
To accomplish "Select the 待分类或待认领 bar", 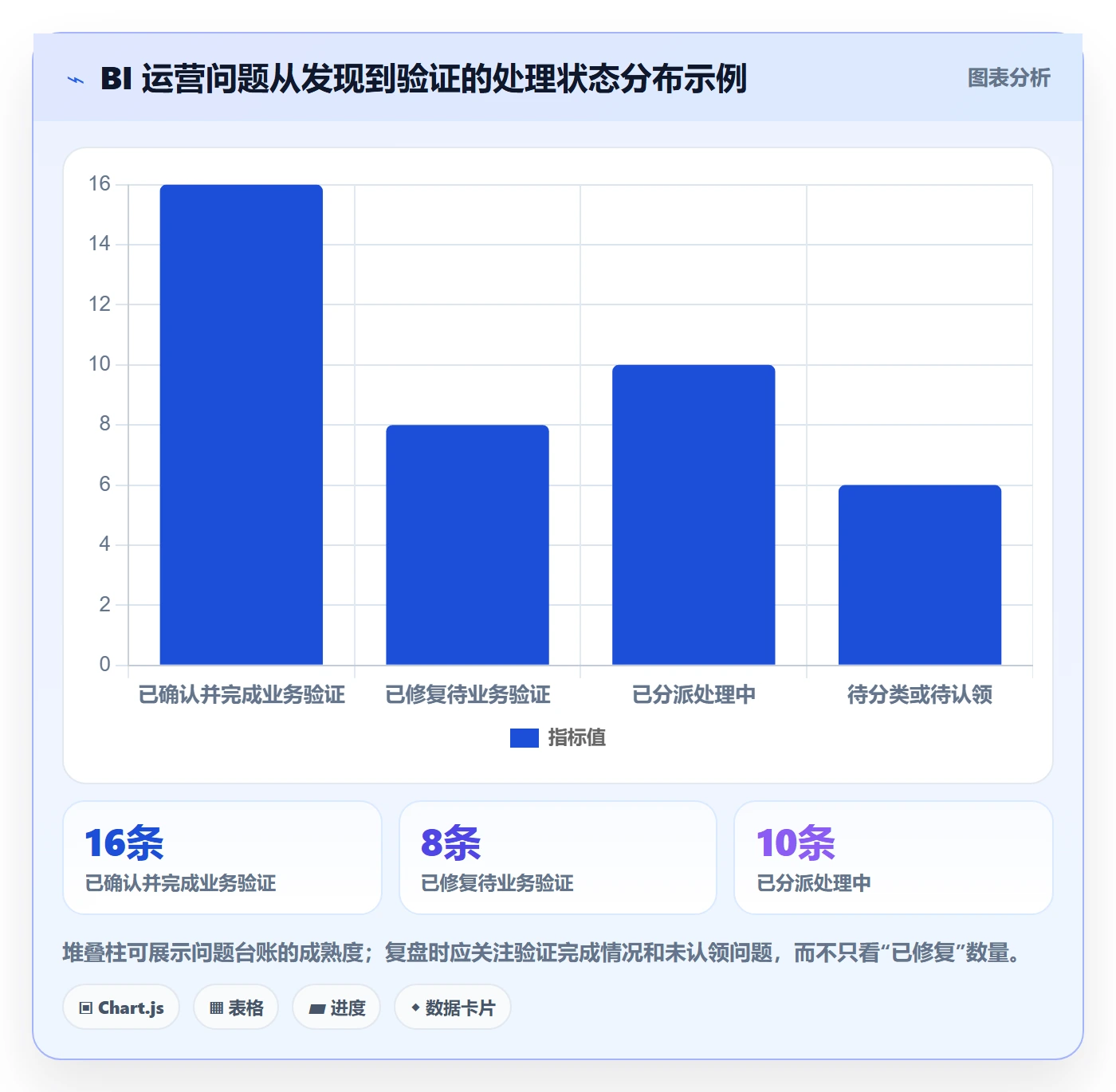I will (x=920, y=575).
